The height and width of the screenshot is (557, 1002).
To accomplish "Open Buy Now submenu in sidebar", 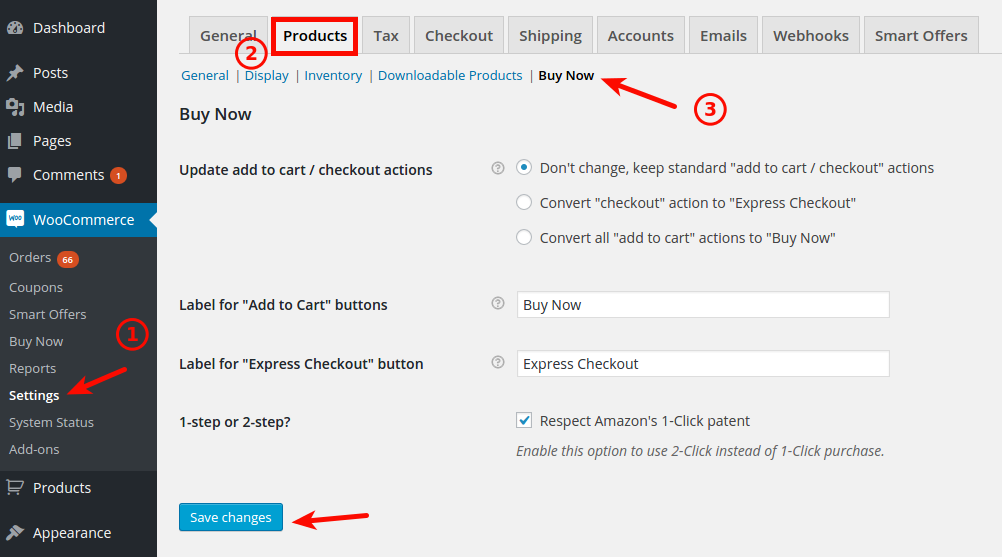I will (x=36, y=342).
